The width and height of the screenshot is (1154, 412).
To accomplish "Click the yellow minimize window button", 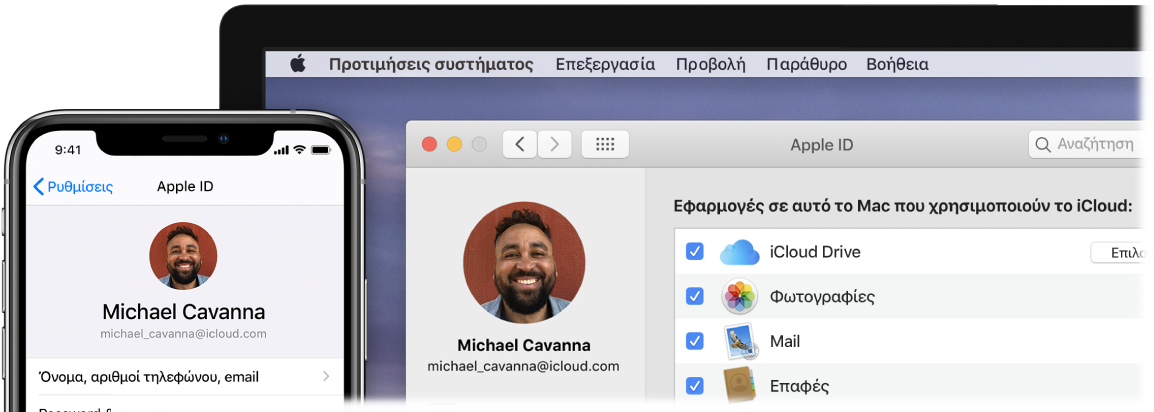I will point(454,145).
